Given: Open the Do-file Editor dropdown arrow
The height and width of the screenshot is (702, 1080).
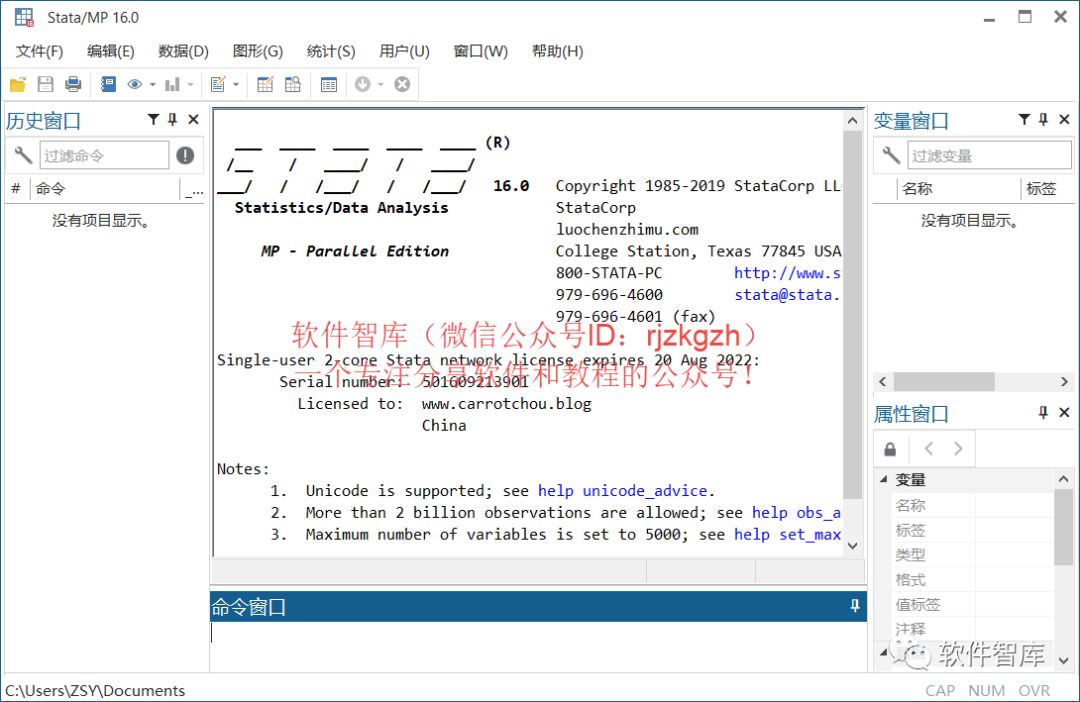Looking at the screenshot, I should [x=236, y=85].
